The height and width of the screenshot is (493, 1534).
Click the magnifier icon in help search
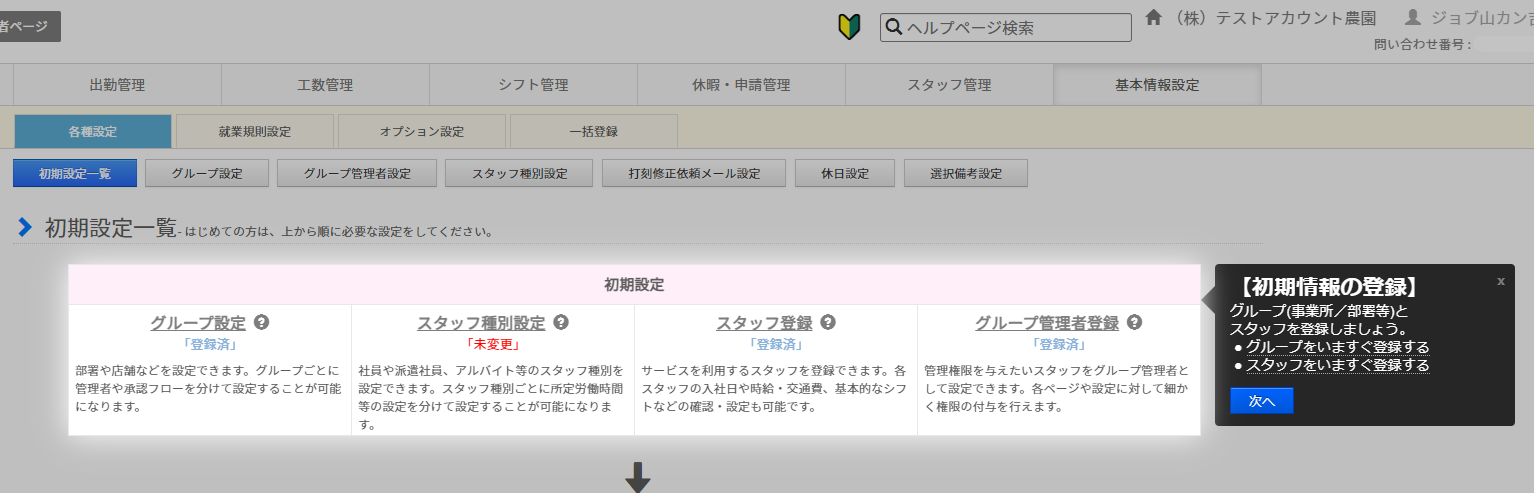pos(894,28)
